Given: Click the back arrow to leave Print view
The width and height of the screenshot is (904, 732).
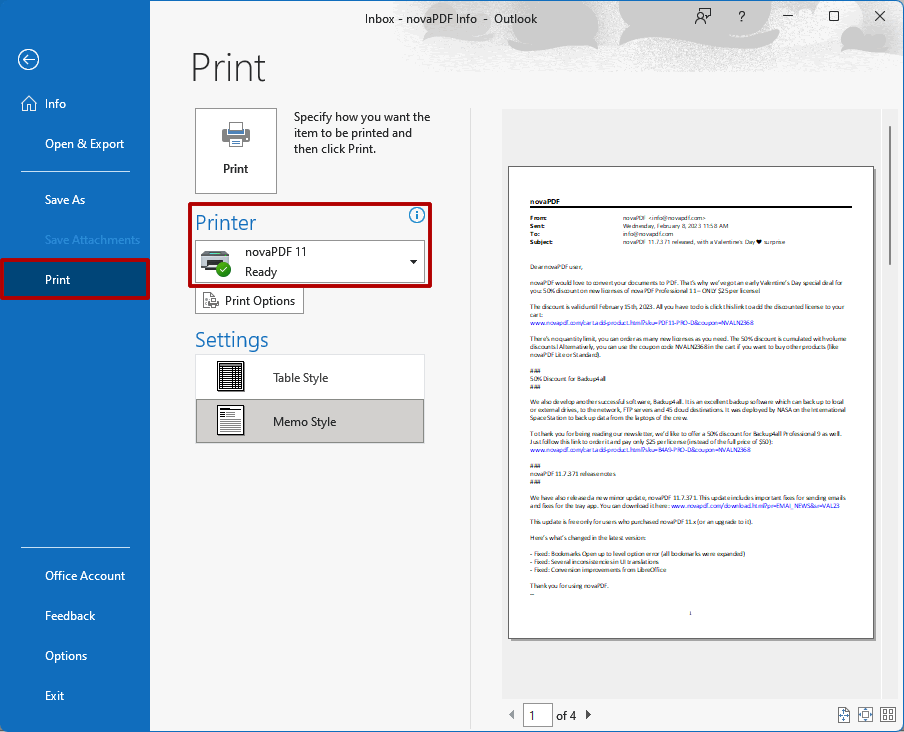Looking at the screenshot, I should (x=28, y=60).
